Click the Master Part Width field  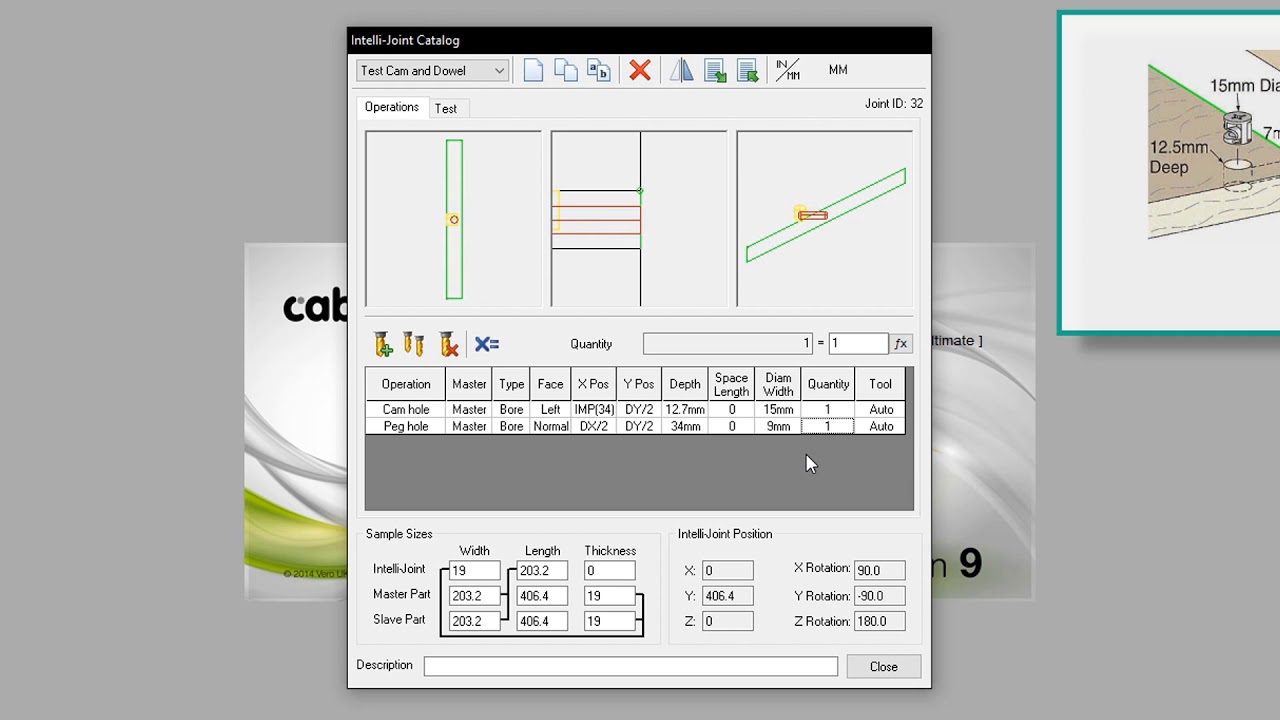[474, 595]
